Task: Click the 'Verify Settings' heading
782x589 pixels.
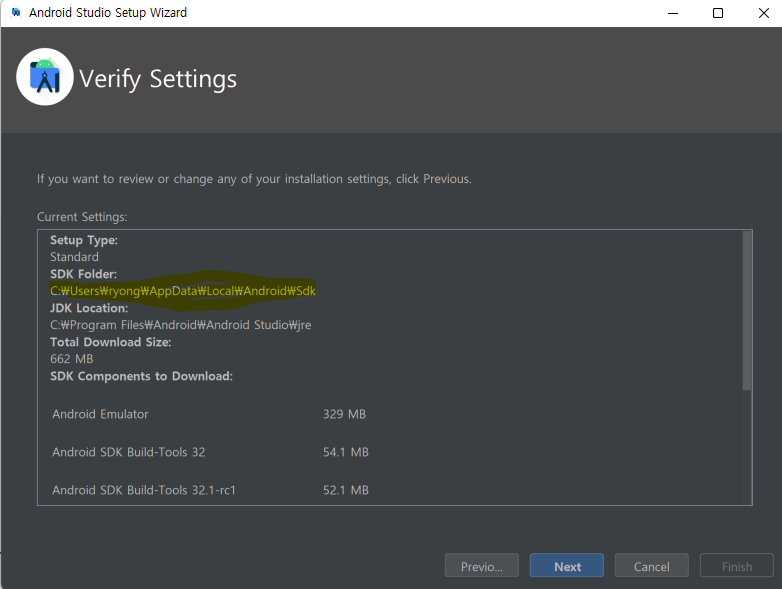Action: click(x=158, y=79)
